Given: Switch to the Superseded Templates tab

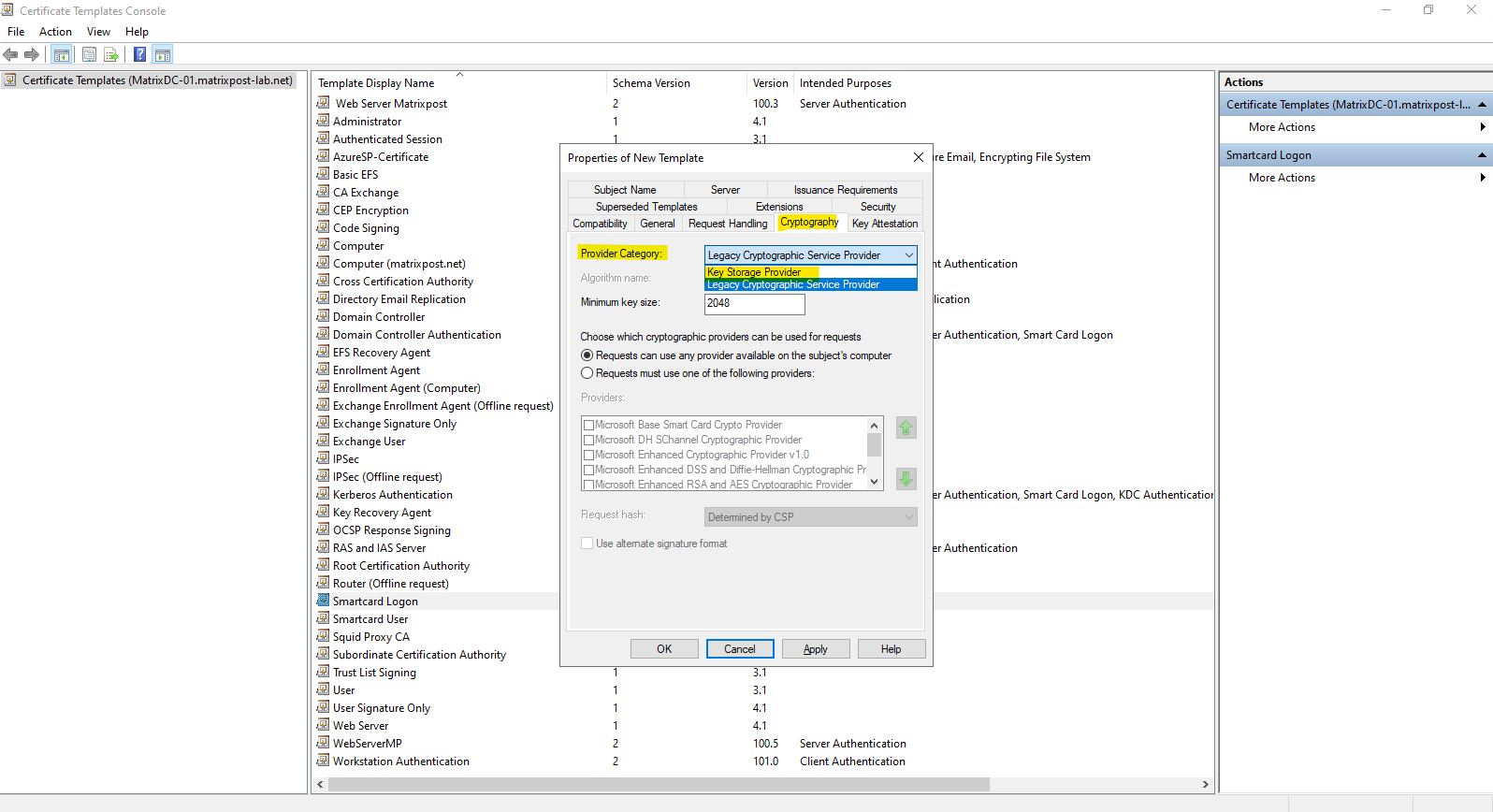Looking at the screenshot, I should tap(646, 207).
